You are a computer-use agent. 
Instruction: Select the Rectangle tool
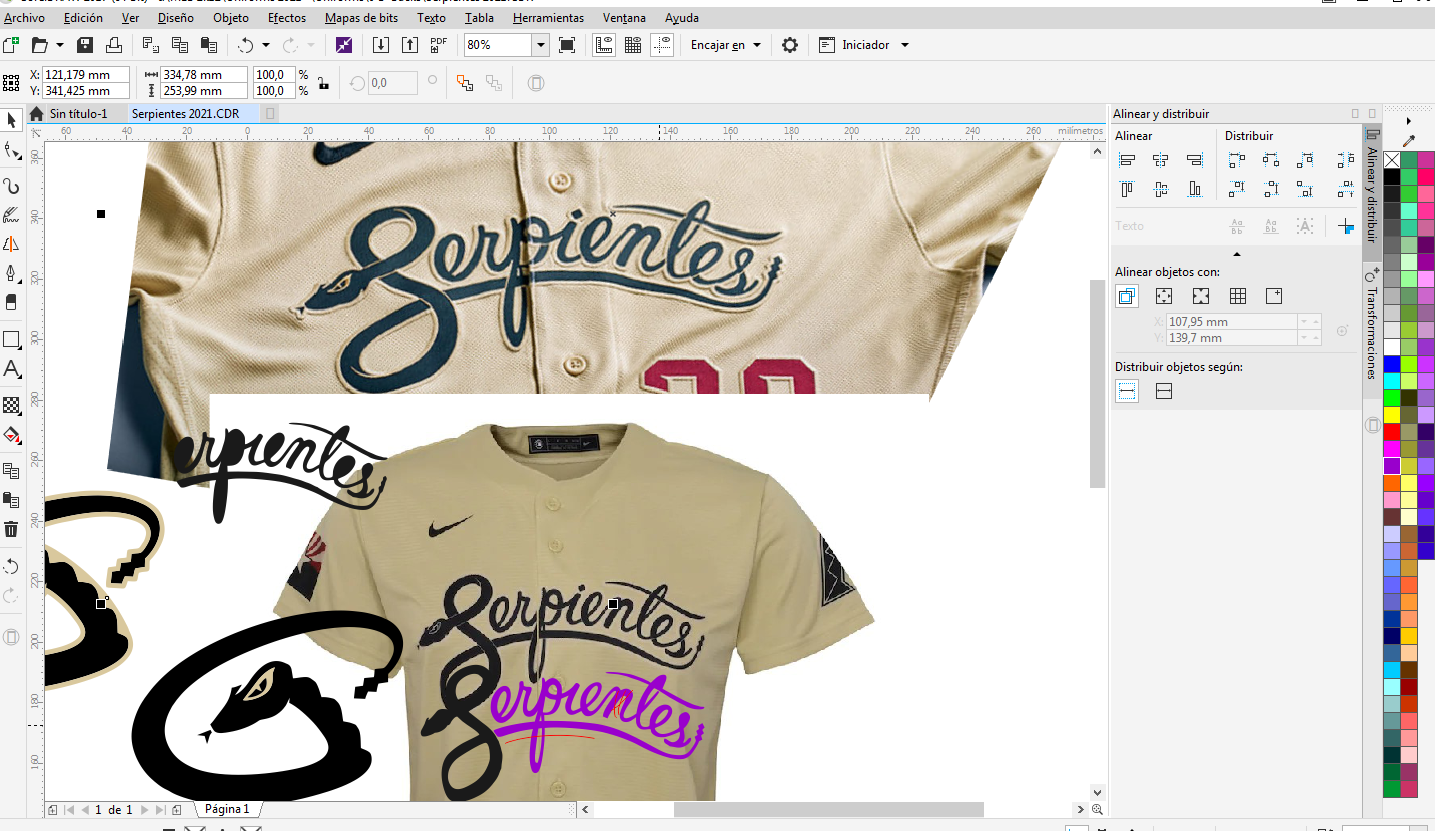point(12,339)
